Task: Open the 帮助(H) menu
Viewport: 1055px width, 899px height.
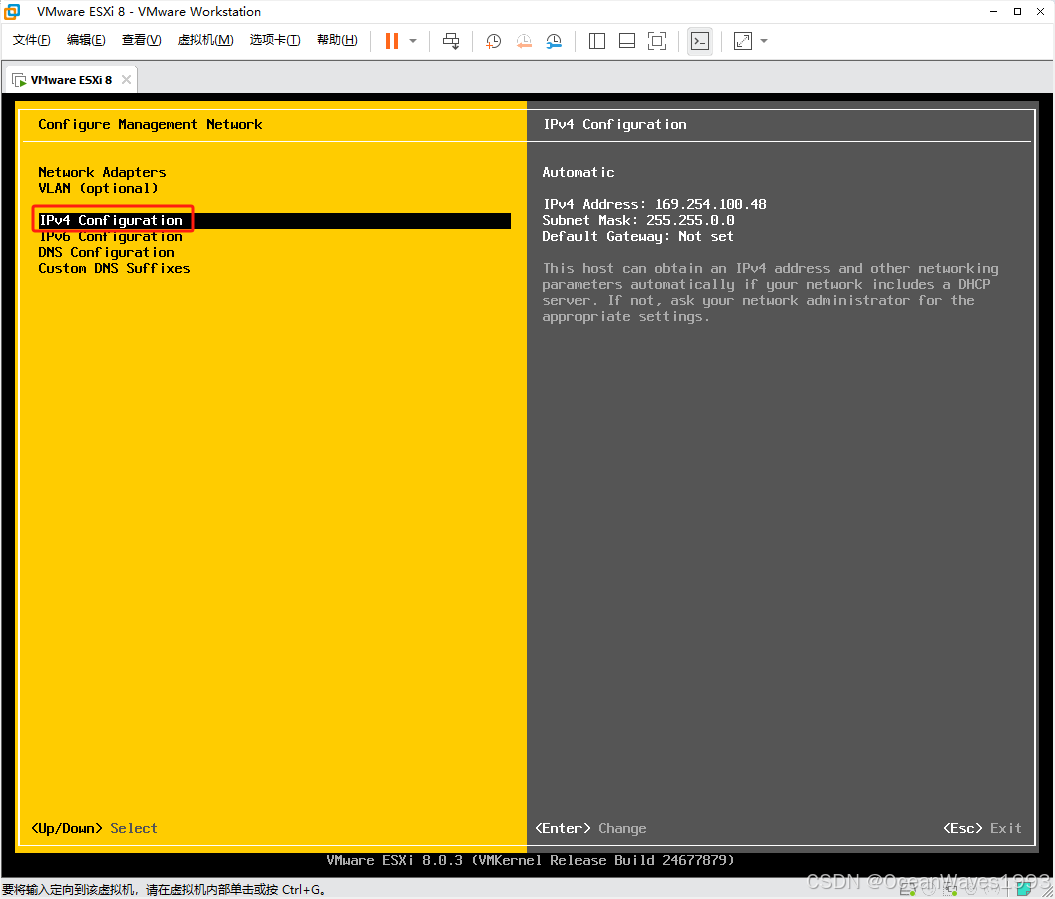Action: (337, 40)
